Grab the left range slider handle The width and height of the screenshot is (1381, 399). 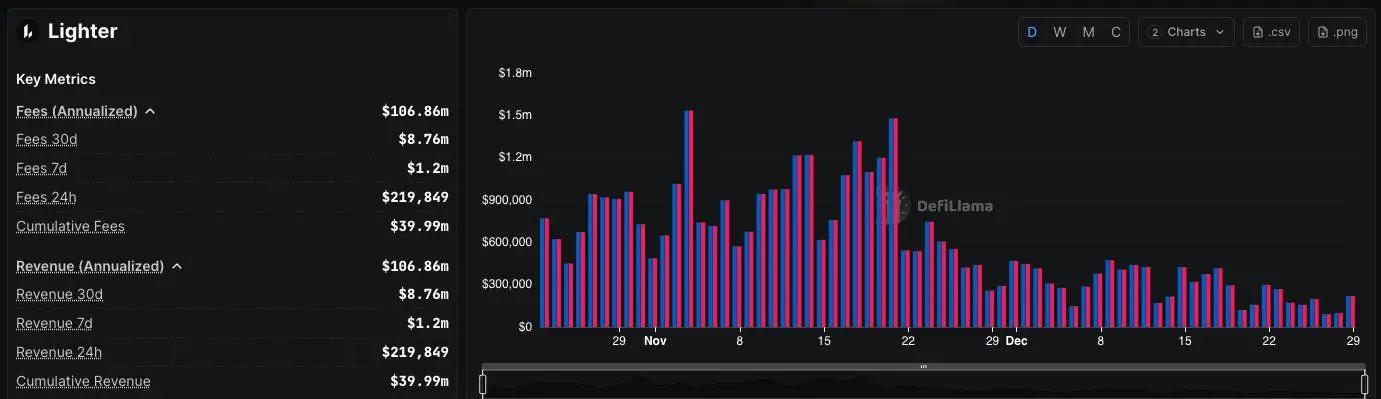(483, 384)
